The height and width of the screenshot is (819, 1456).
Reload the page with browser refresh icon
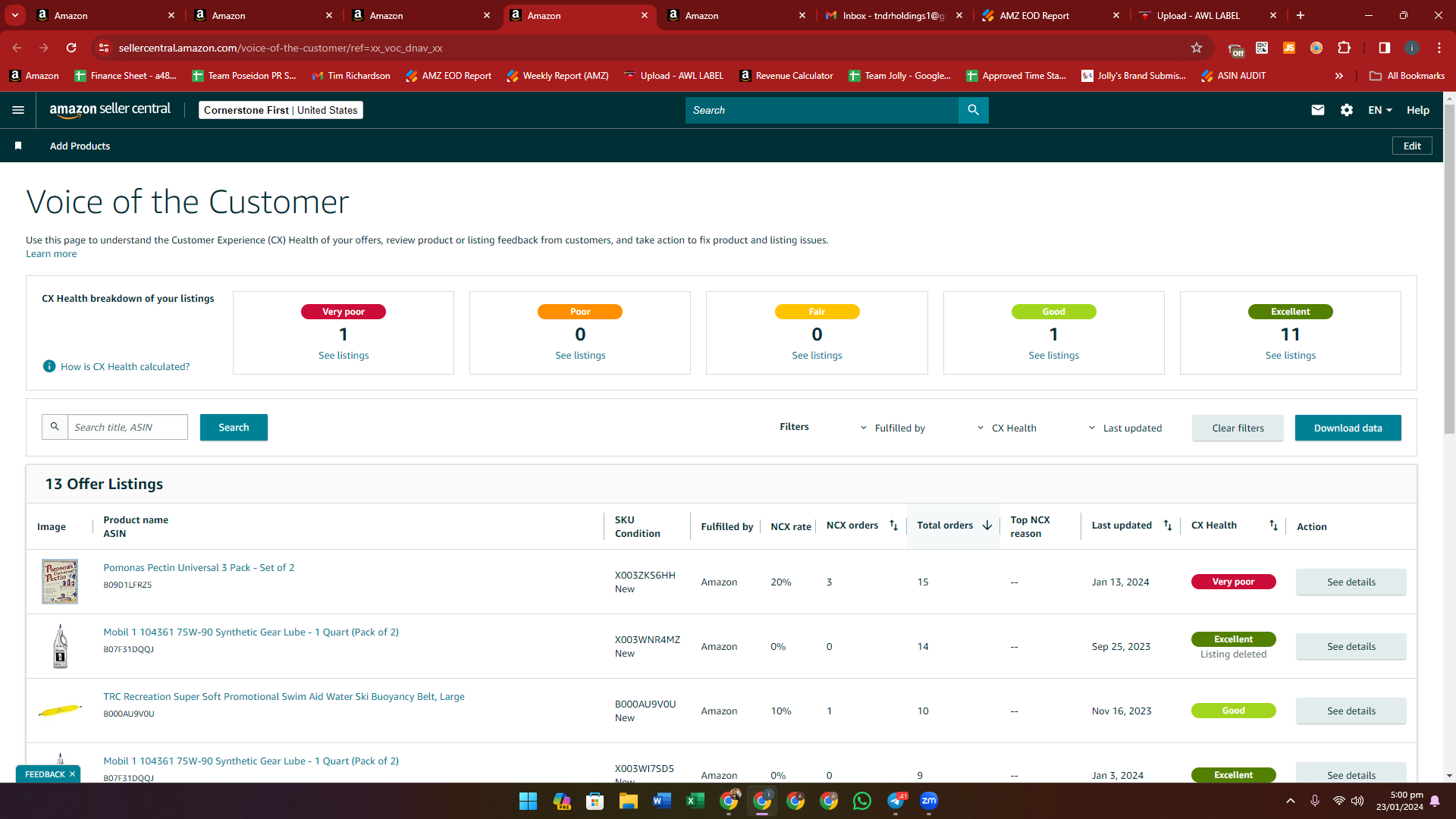point(71,48)
